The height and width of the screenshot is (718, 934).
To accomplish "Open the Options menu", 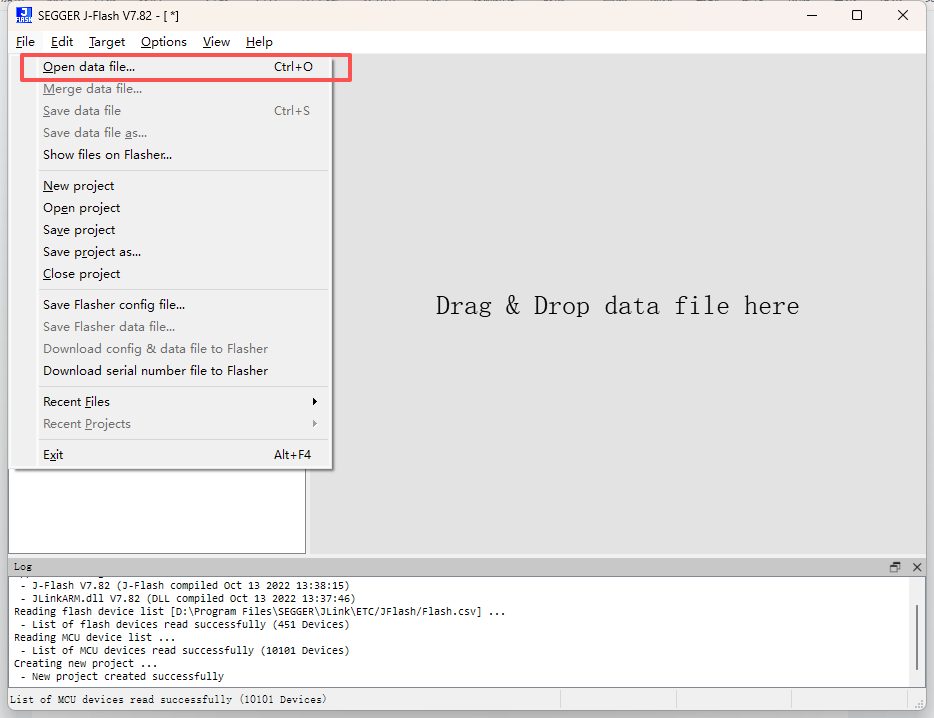I will [x=164, y=42].
